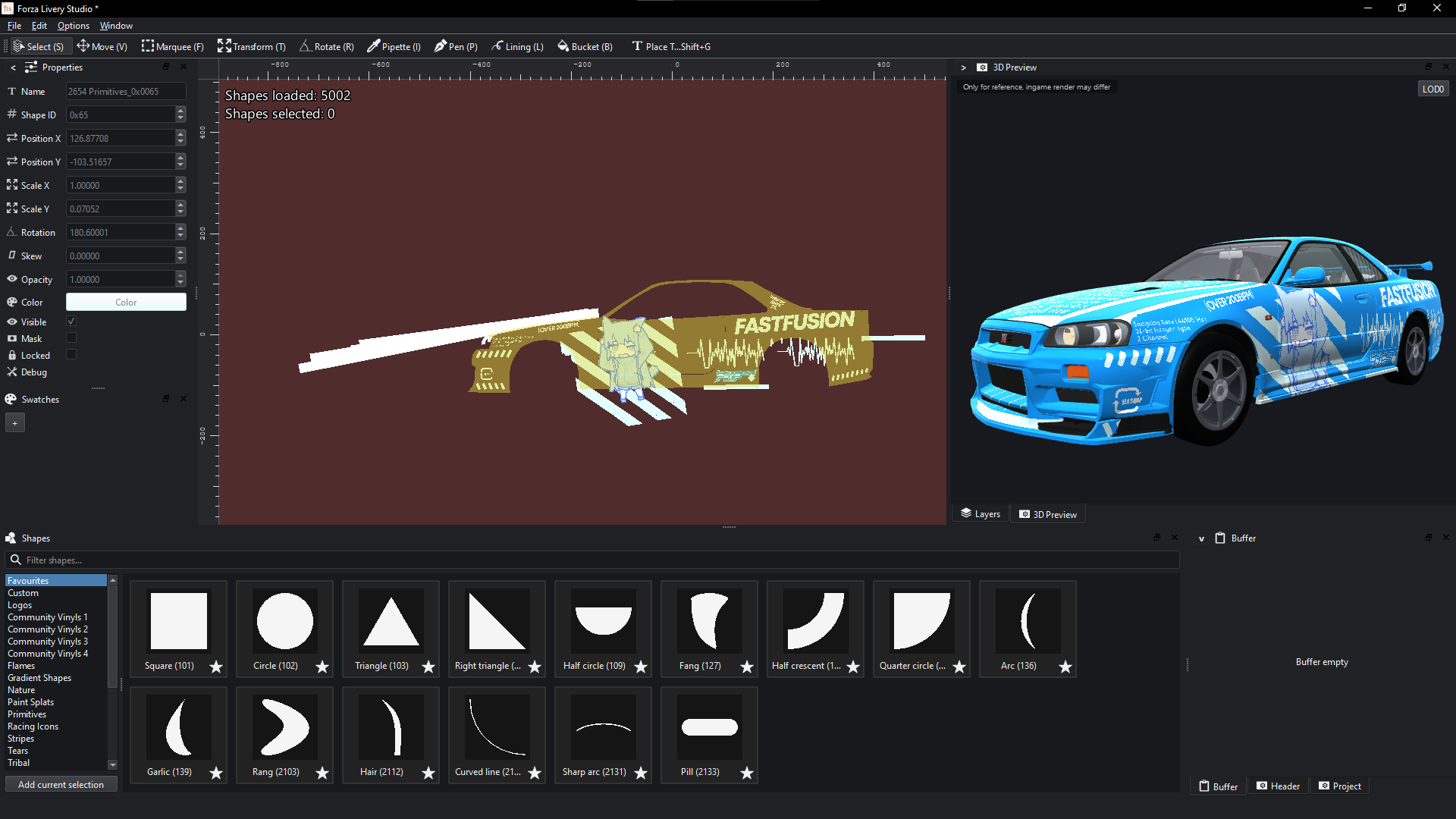Switch to the Project tab
The height and width of the screenshot is (819, 1456).
1340,786
